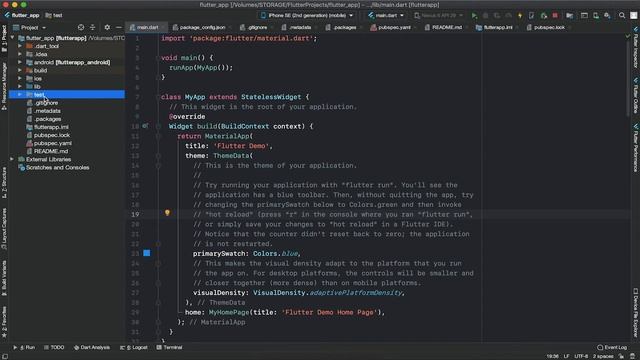This screenshot has width=640, height=360.
Task: Click the UTF-8 encoding in status bar
Action: [x=581, y=356]
